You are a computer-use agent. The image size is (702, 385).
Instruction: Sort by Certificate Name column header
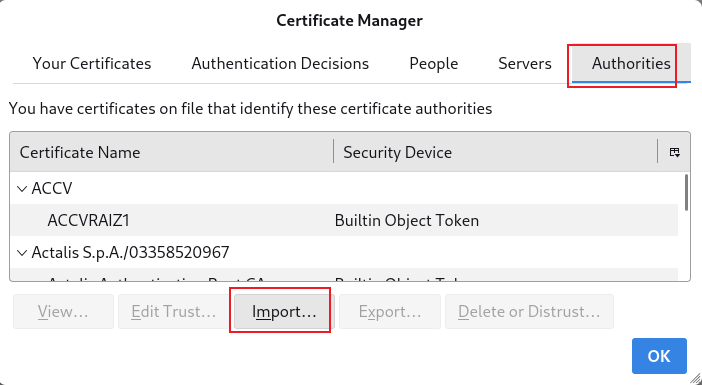[172, 152]
